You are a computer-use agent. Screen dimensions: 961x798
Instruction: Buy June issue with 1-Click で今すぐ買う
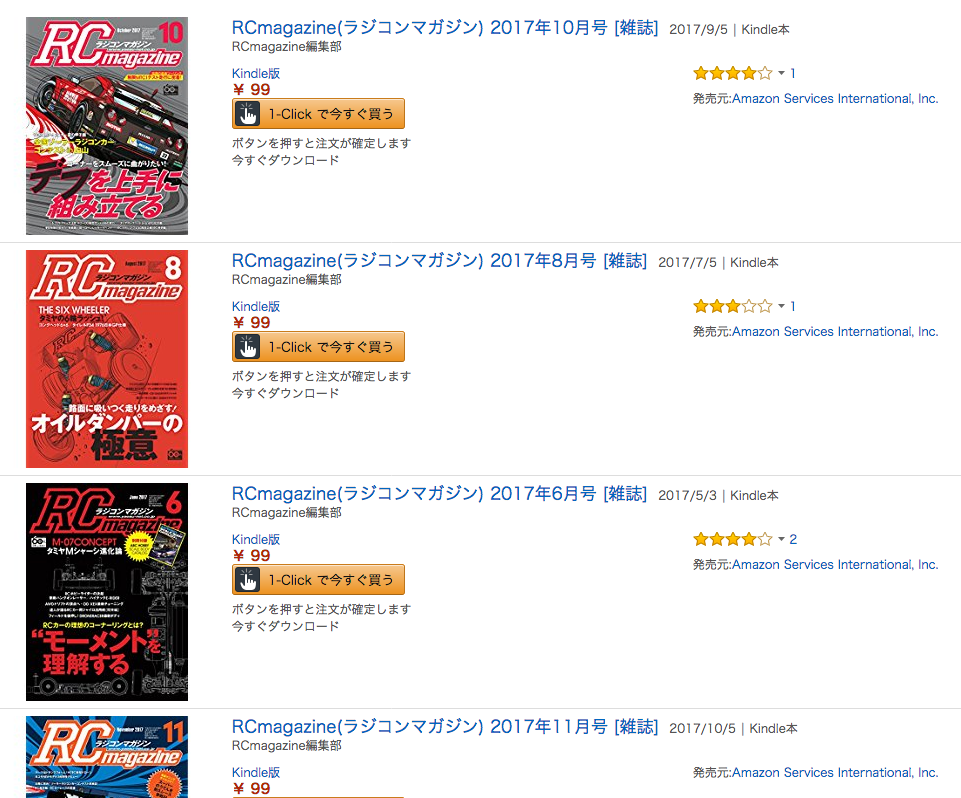click(x=318, y=580)
